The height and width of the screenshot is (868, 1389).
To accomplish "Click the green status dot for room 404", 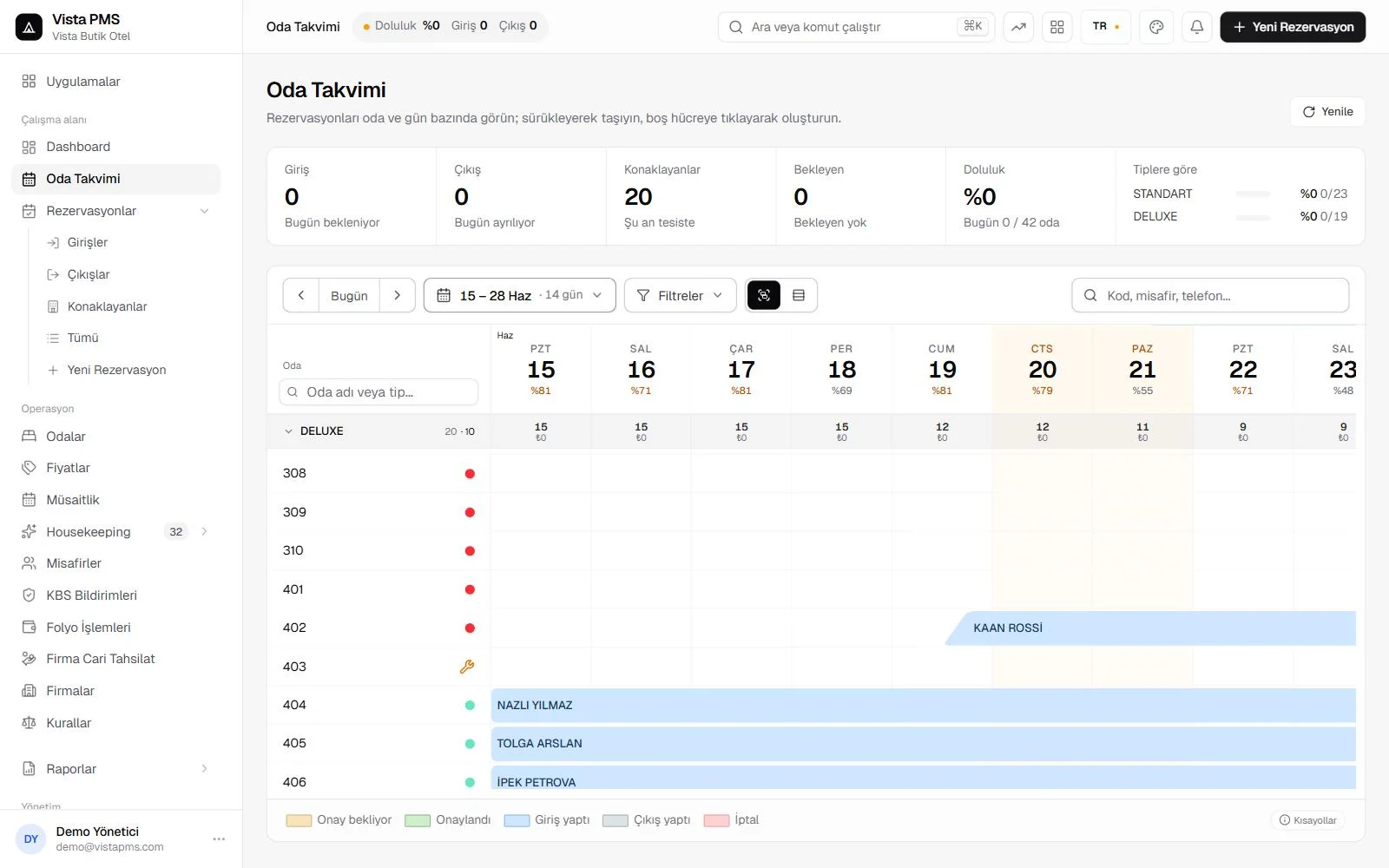I will click(470, 706).
